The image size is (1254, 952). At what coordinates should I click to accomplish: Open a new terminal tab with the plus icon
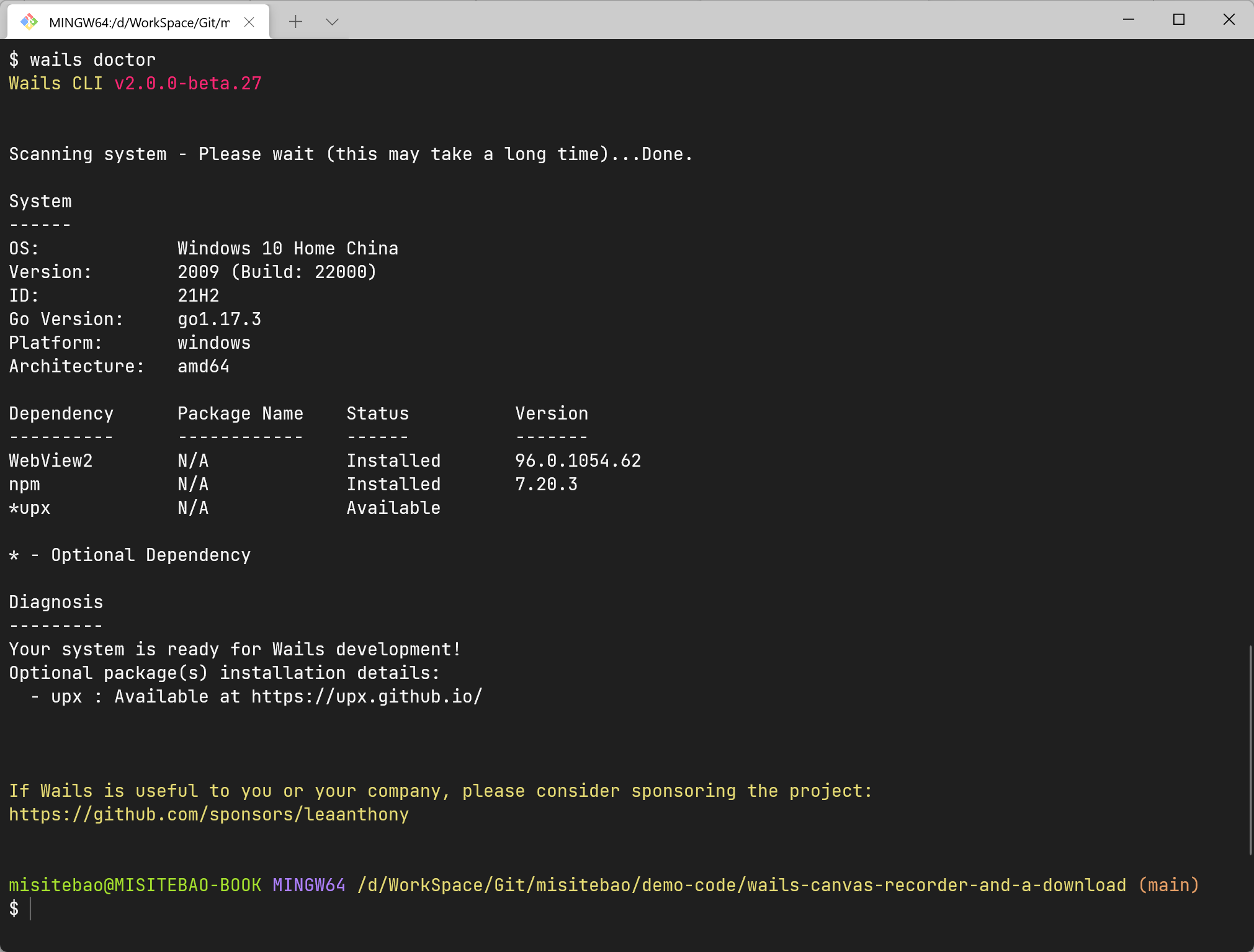coord(296,21)
